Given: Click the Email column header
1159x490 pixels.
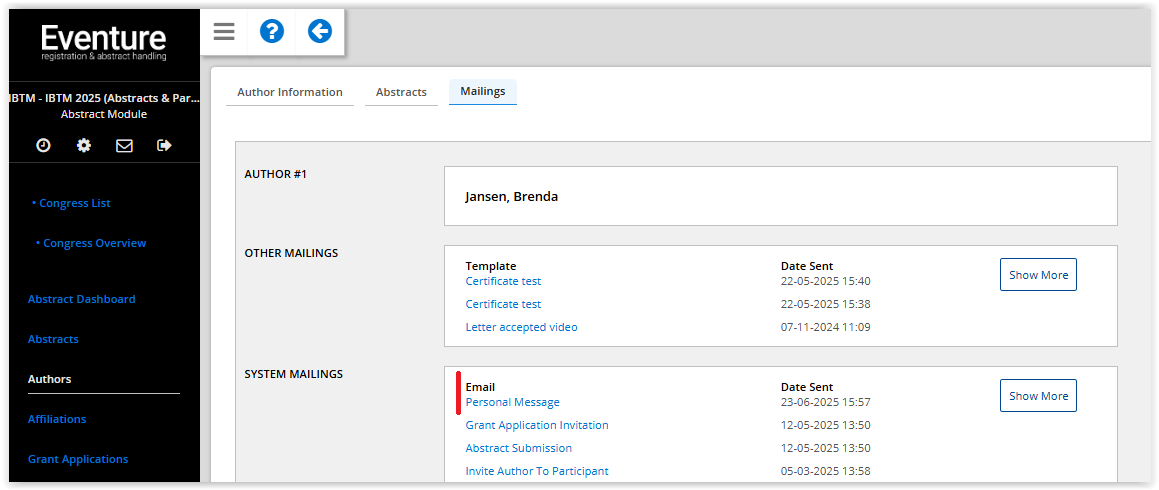Looking at the screenshot, I should point(480,387).
